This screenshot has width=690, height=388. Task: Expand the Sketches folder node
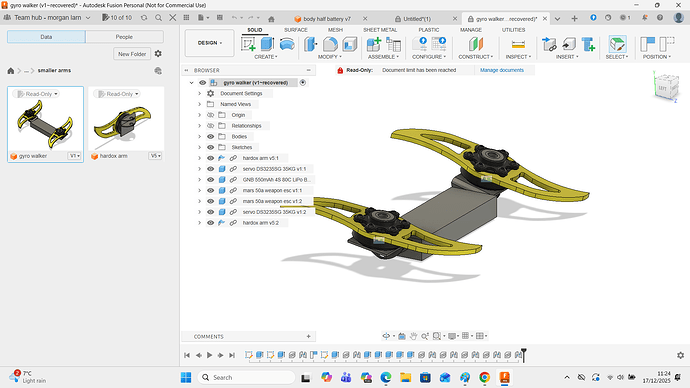click(x=199, y=147)
